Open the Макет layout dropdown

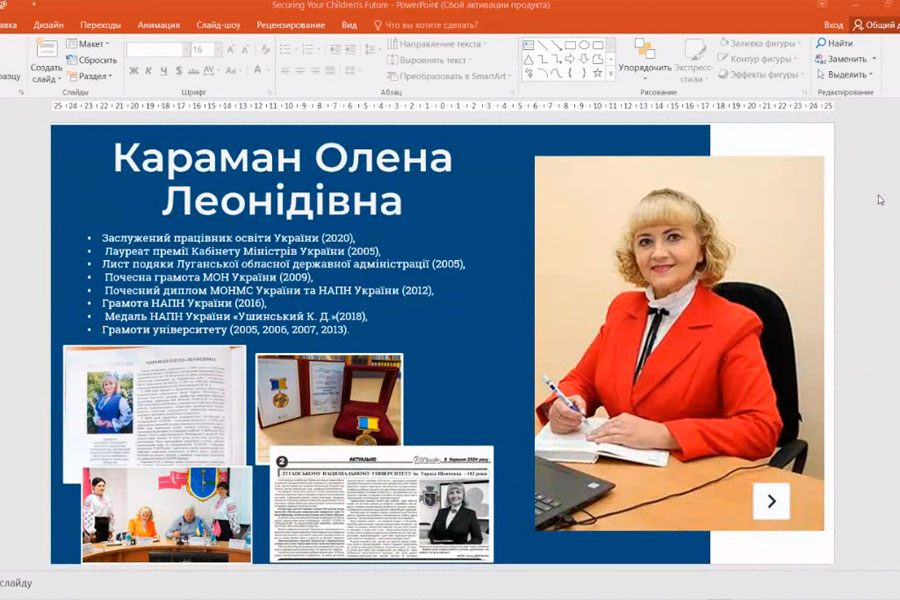pyautogui.click(x=90, y=44)
